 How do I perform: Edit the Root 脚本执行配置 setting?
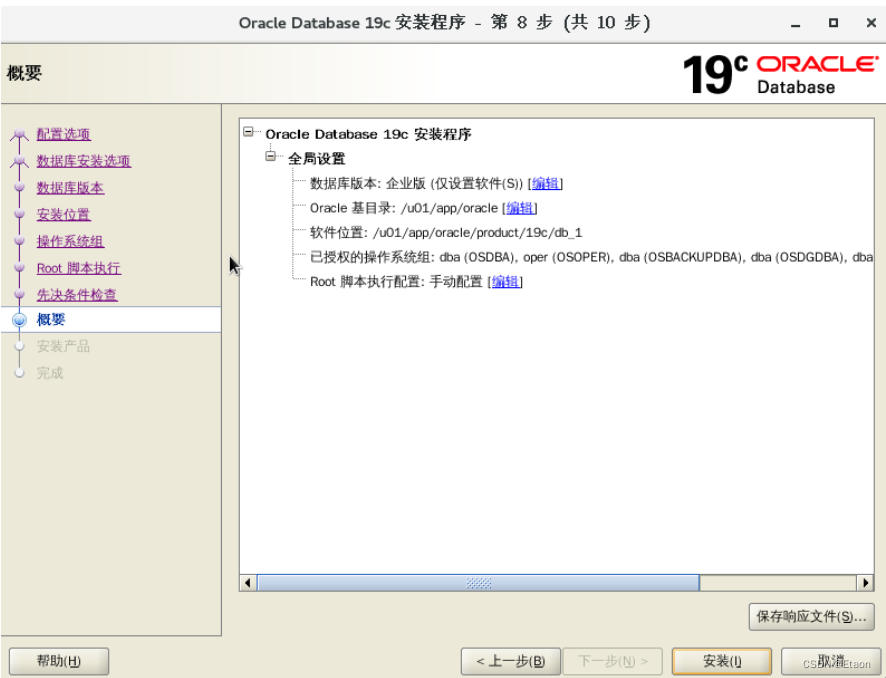click(505, 281)
